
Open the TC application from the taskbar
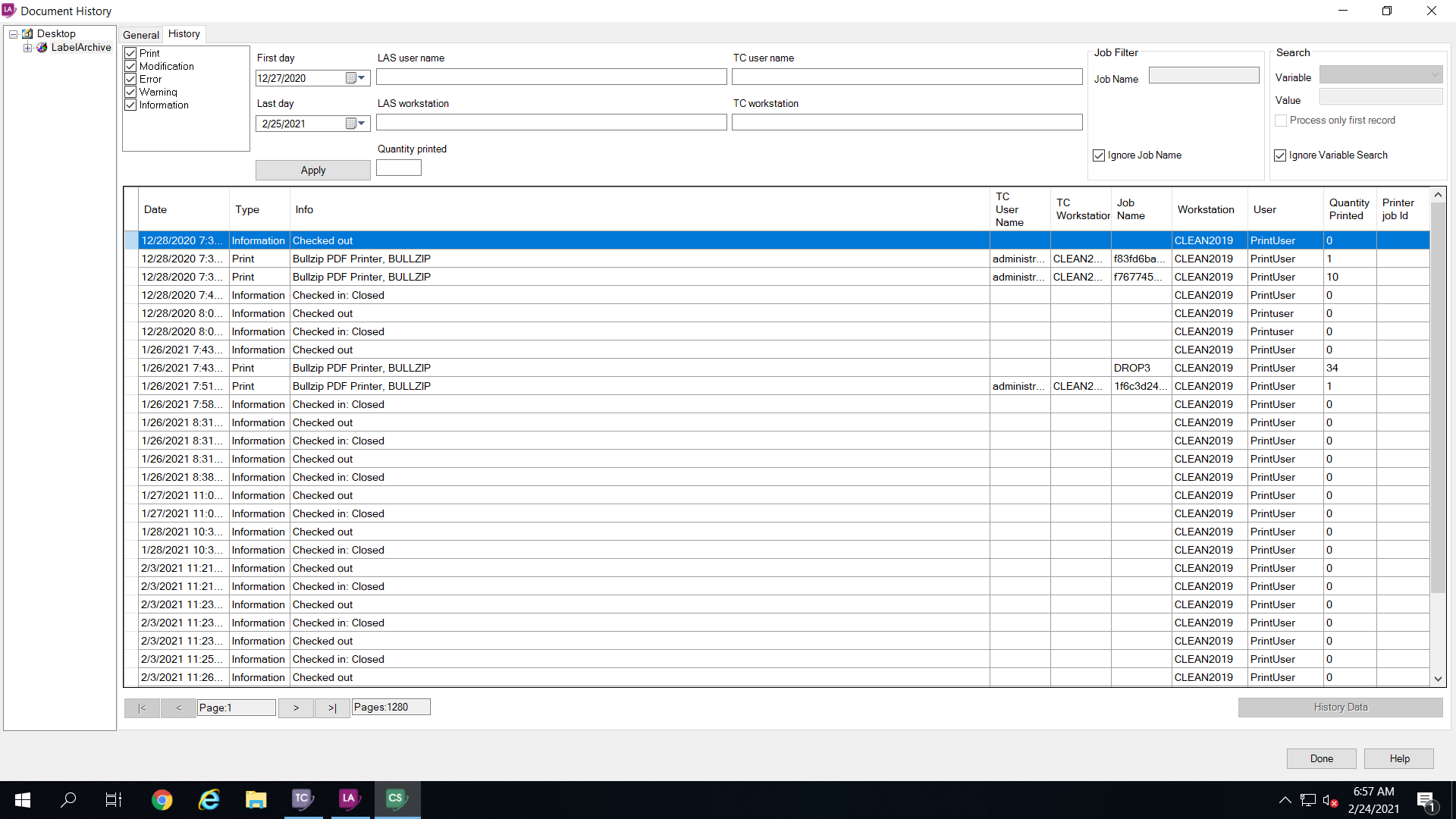click(303, 799)
